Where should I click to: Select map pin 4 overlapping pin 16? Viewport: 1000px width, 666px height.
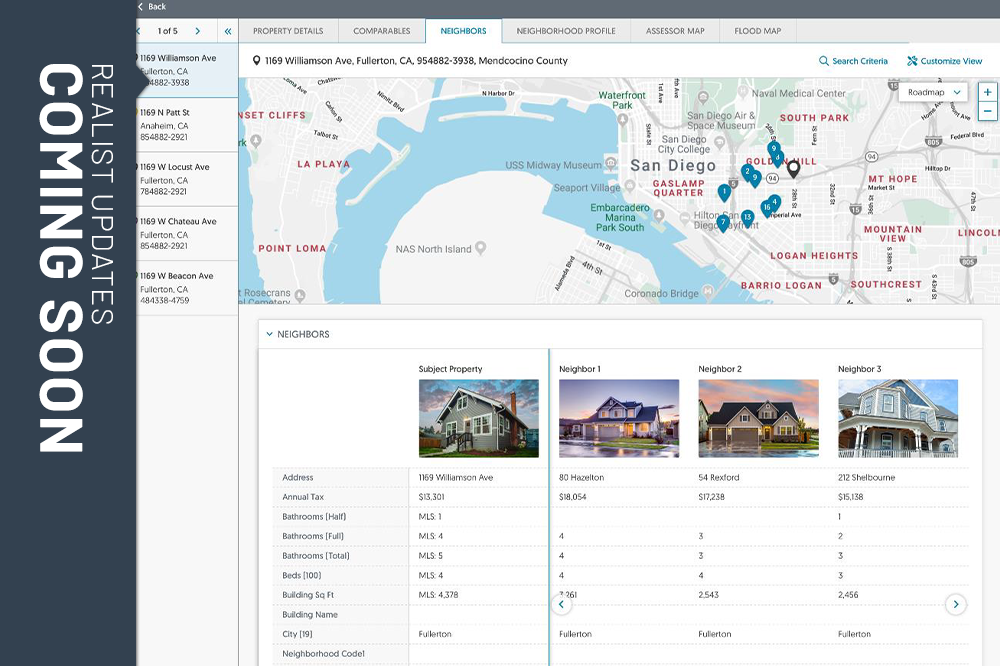click(775, 203)
